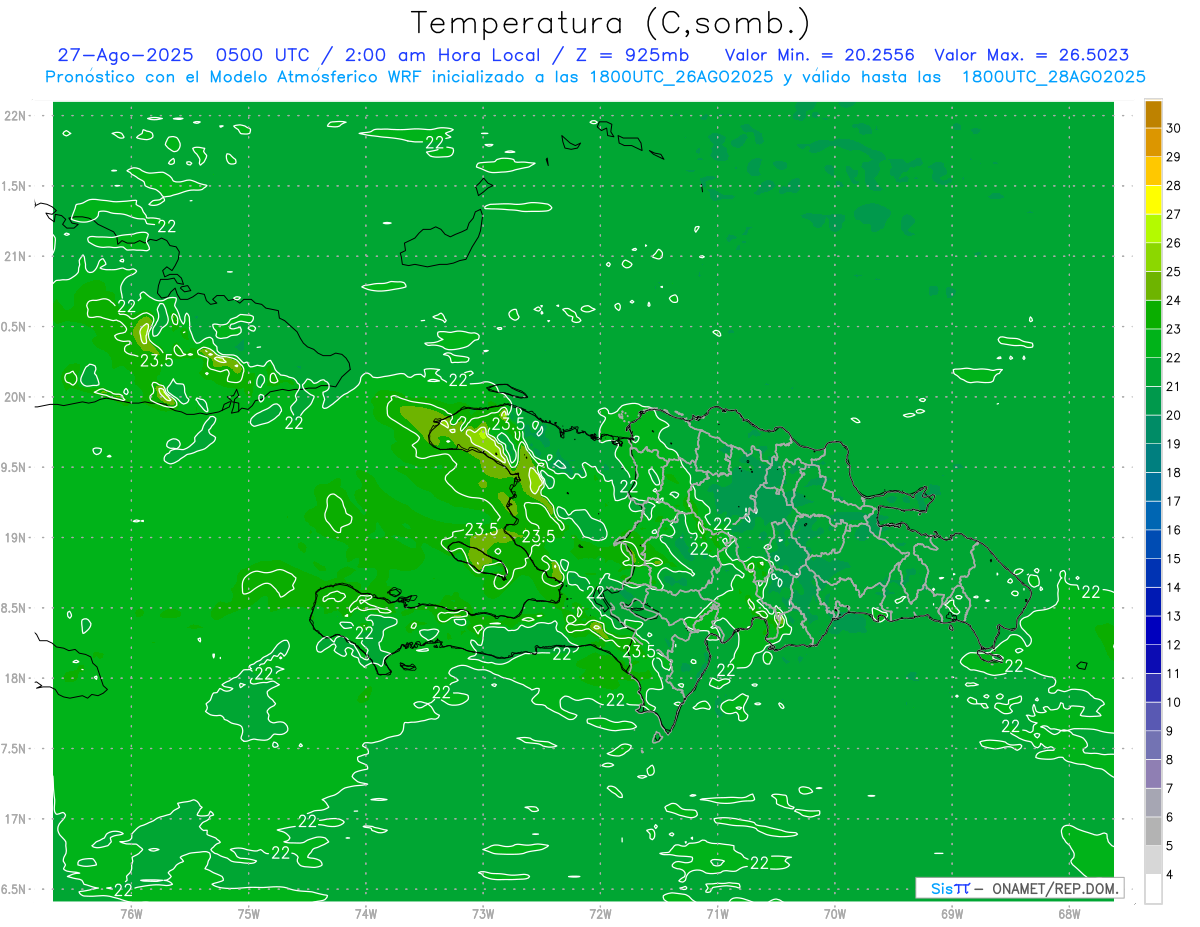This screenshot has width=1200, height=927.
Task: Click the '30' colorbar scale label
Action: tap(1175, 128)
